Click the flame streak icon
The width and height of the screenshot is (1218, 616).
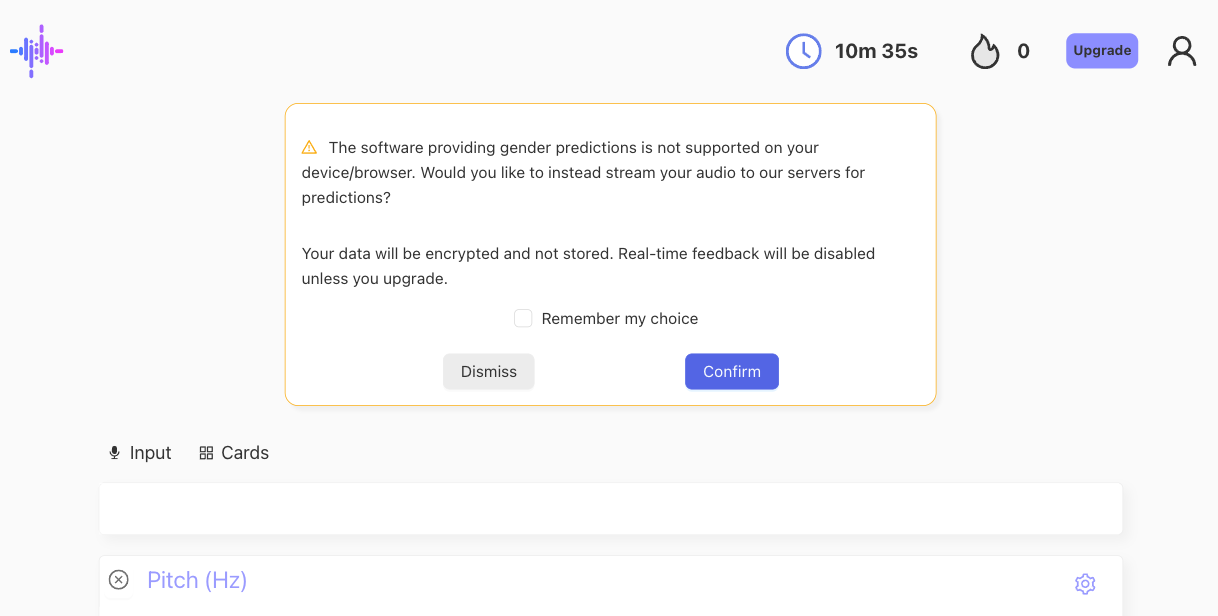point(985,51)
